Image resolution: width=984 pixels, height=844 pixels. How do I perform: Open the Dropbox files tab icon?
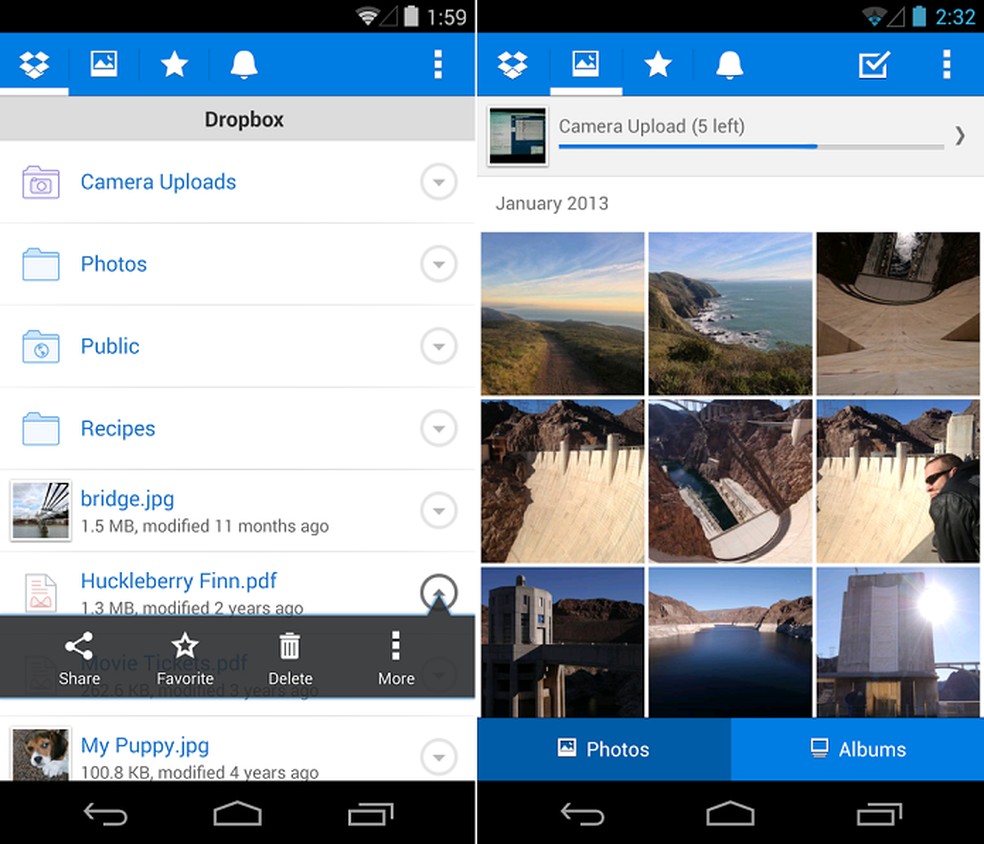(34, 64)
